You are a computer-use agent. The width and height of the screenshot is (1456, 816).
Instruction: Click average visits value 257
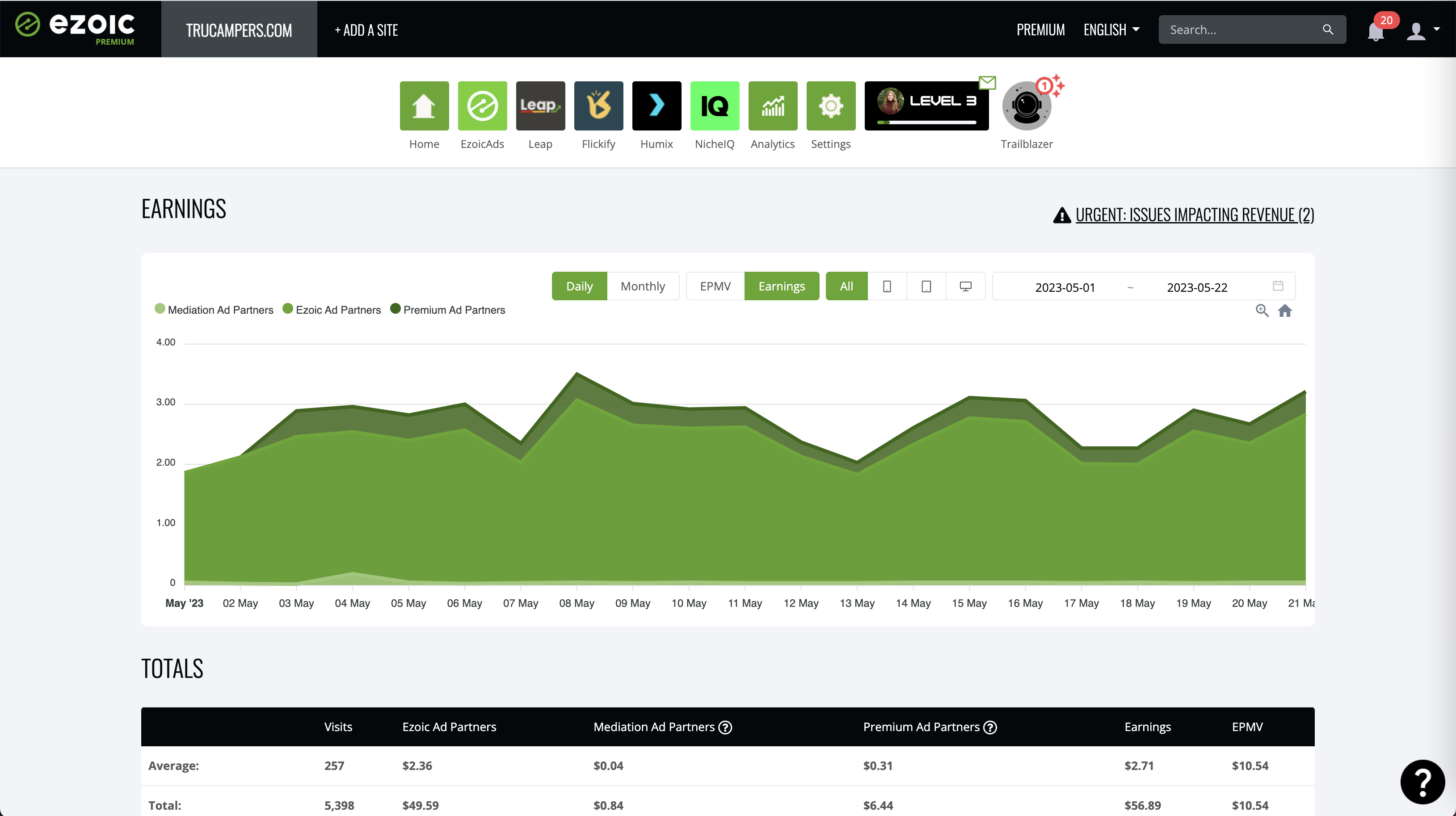coord(334,766)
